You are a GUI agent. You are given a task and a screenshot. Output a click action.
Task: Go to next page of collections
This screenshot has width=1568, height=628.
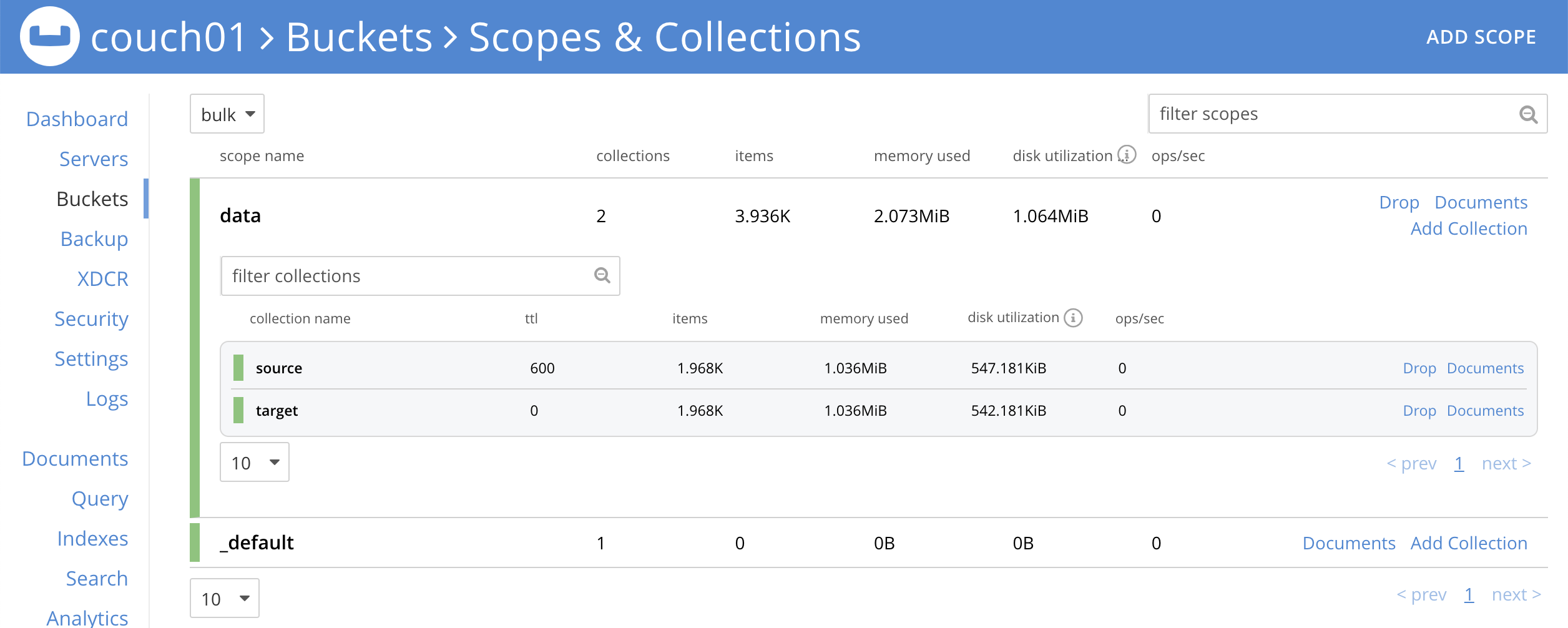[x=1506, y=463]
